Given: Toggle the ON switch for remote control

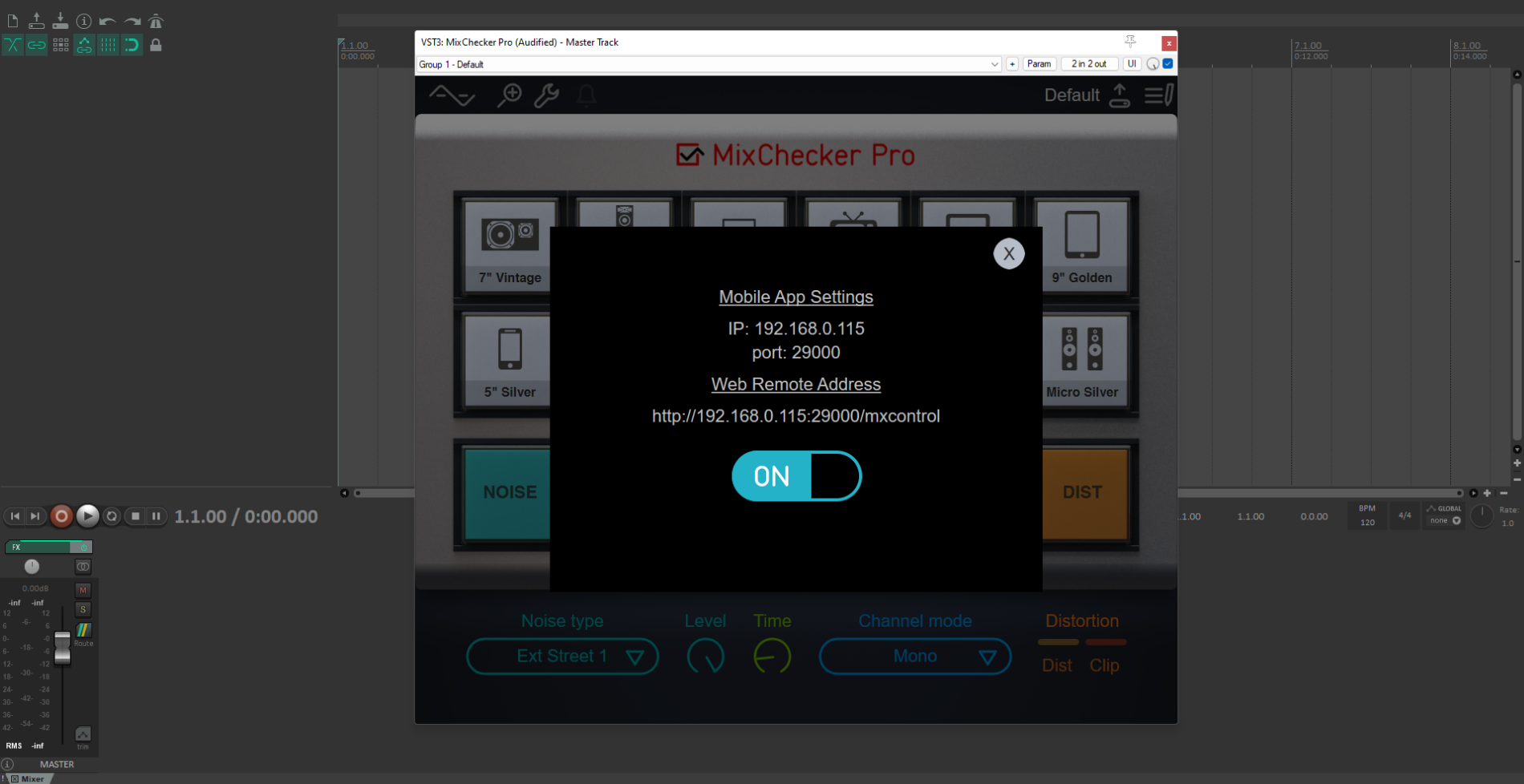Looking at the screenshot, I should click(796, 476).
